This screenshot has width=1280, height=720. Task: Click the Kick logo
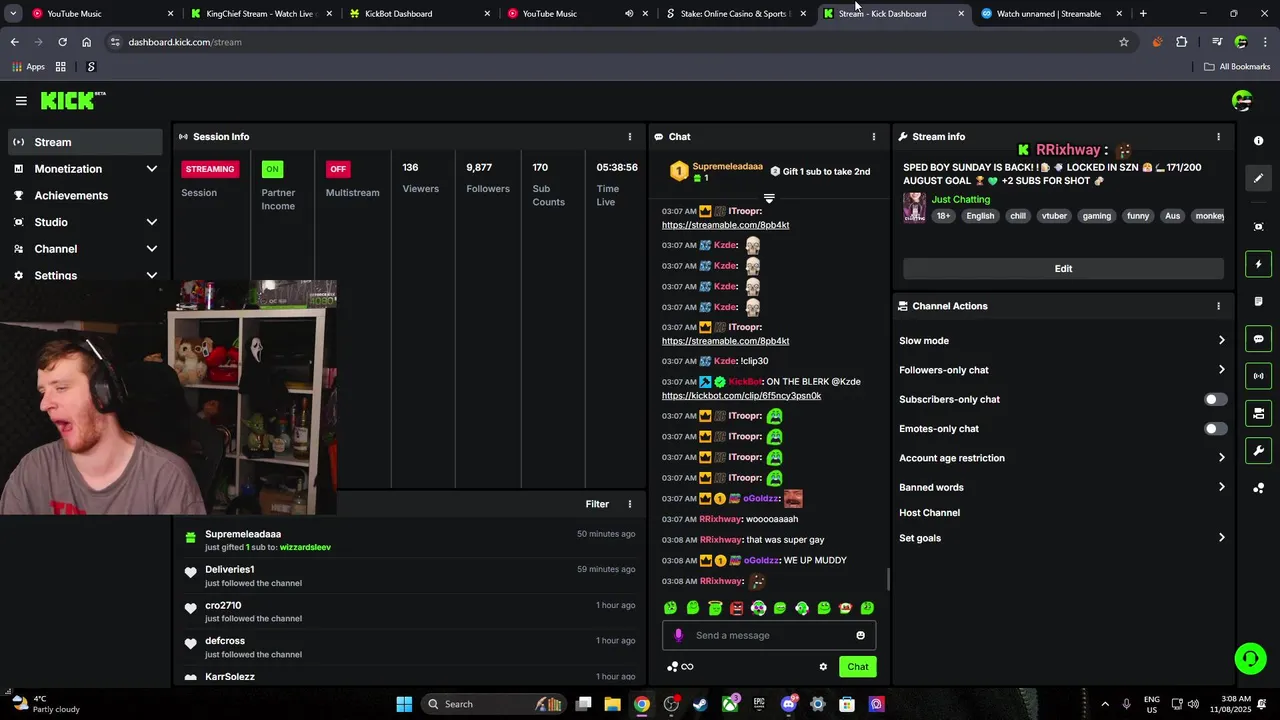(x=73, y=101)
